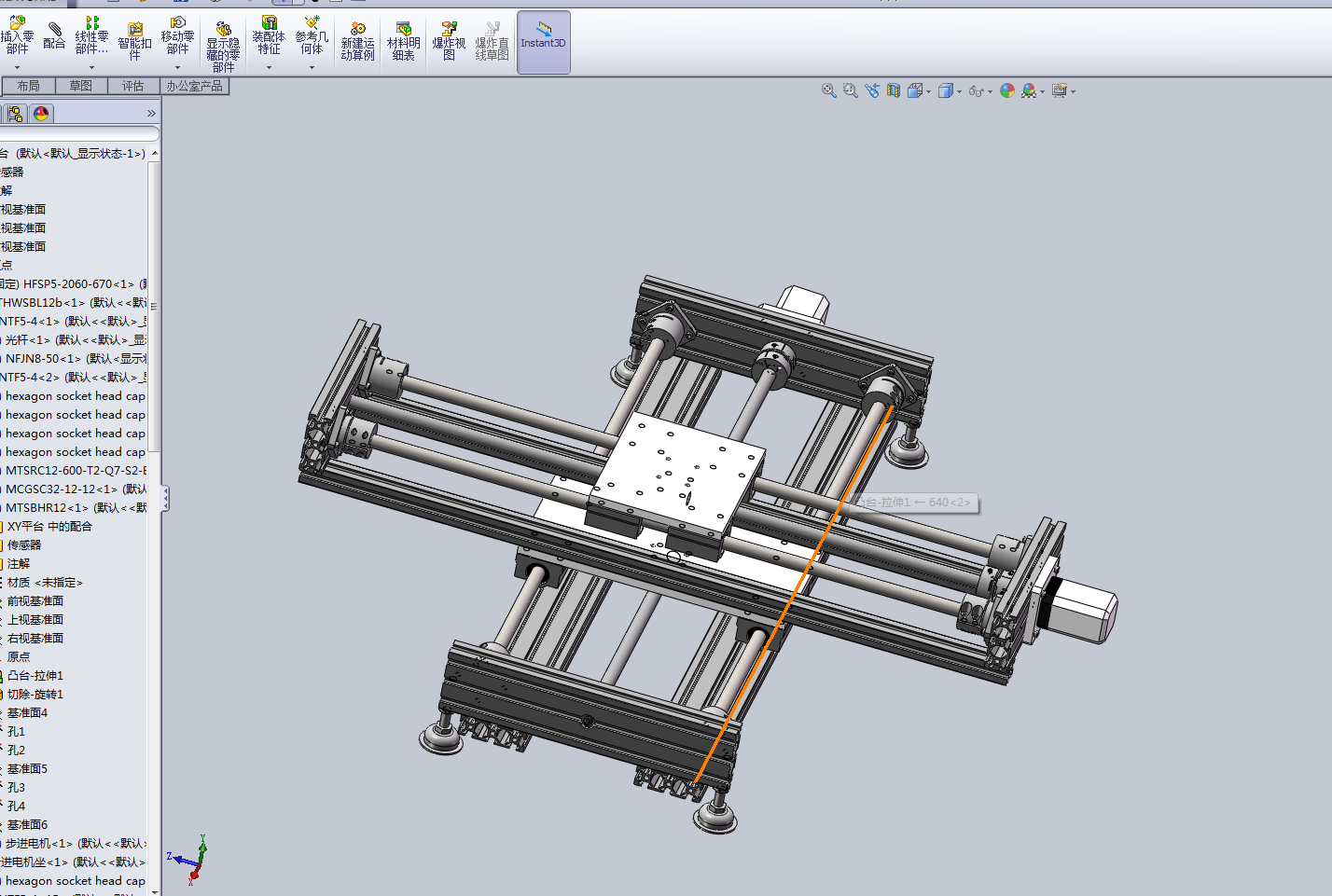Click the Exploded View (爆炸视图) tool
This screenshot has height=896, width=1332.
449,41
